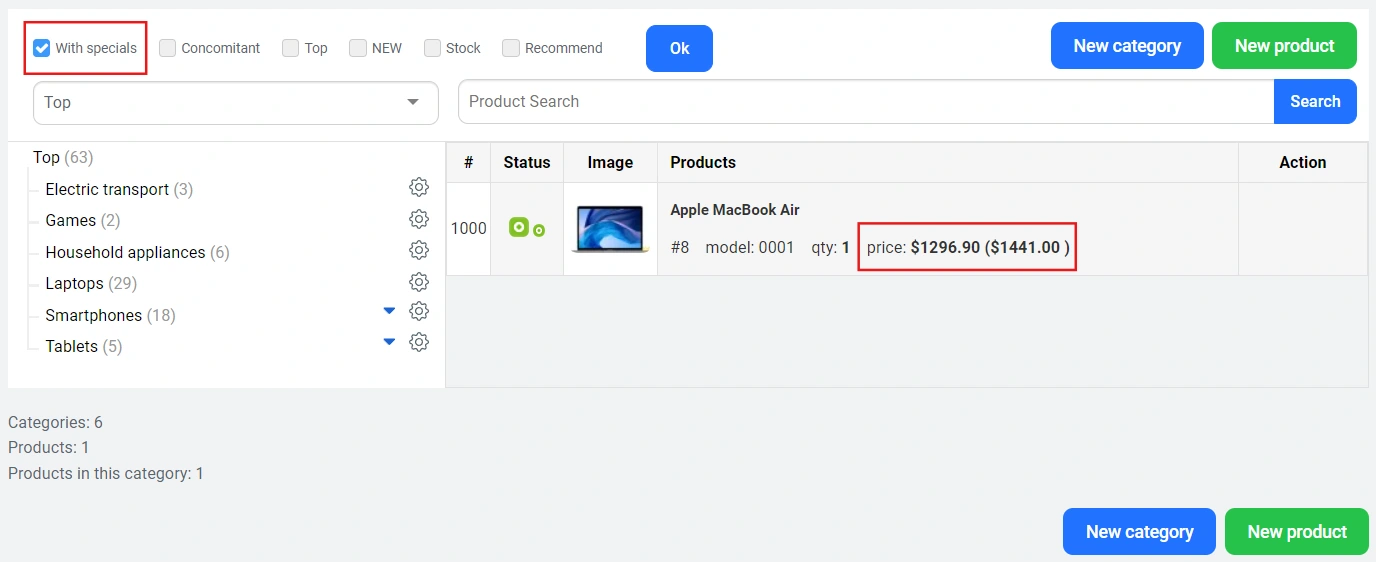
Task: Open Household appliances category settings gear
Action: point(419,250)
